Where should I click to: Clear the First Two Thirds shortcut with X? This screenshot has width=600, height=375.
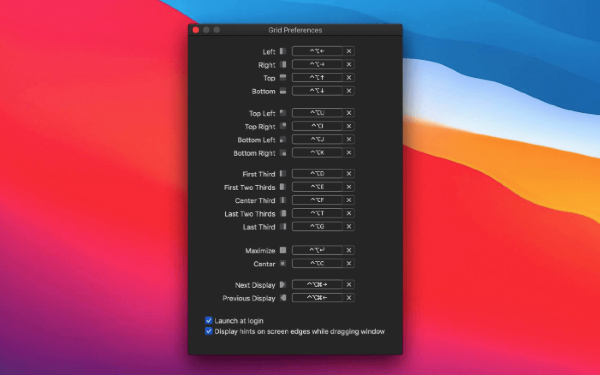point(349,187)
